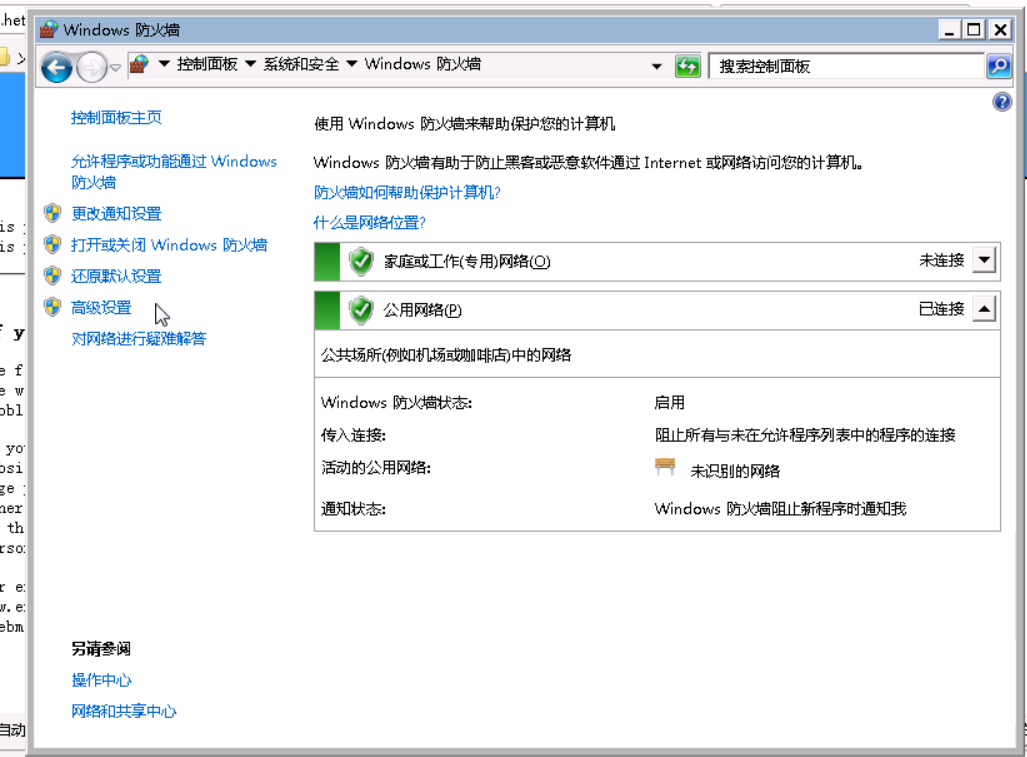This screenshot has height=757, width=1027.
Task: Open 打开或关闭 Windows 防火墙 link
Action: point(169,245)
